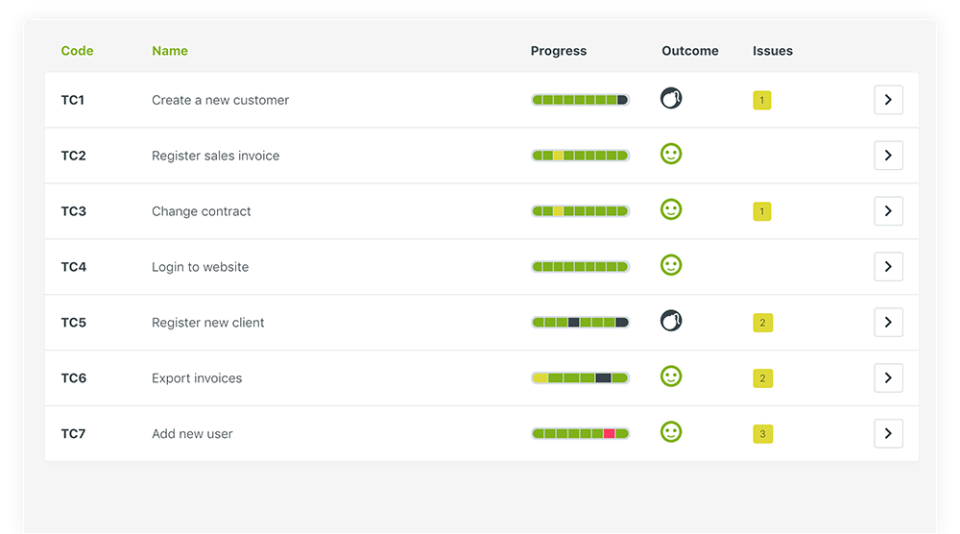Click the Progress column header
Image resolution: width=960 pixels, height=534 pixels.
[x=558, y=51]
